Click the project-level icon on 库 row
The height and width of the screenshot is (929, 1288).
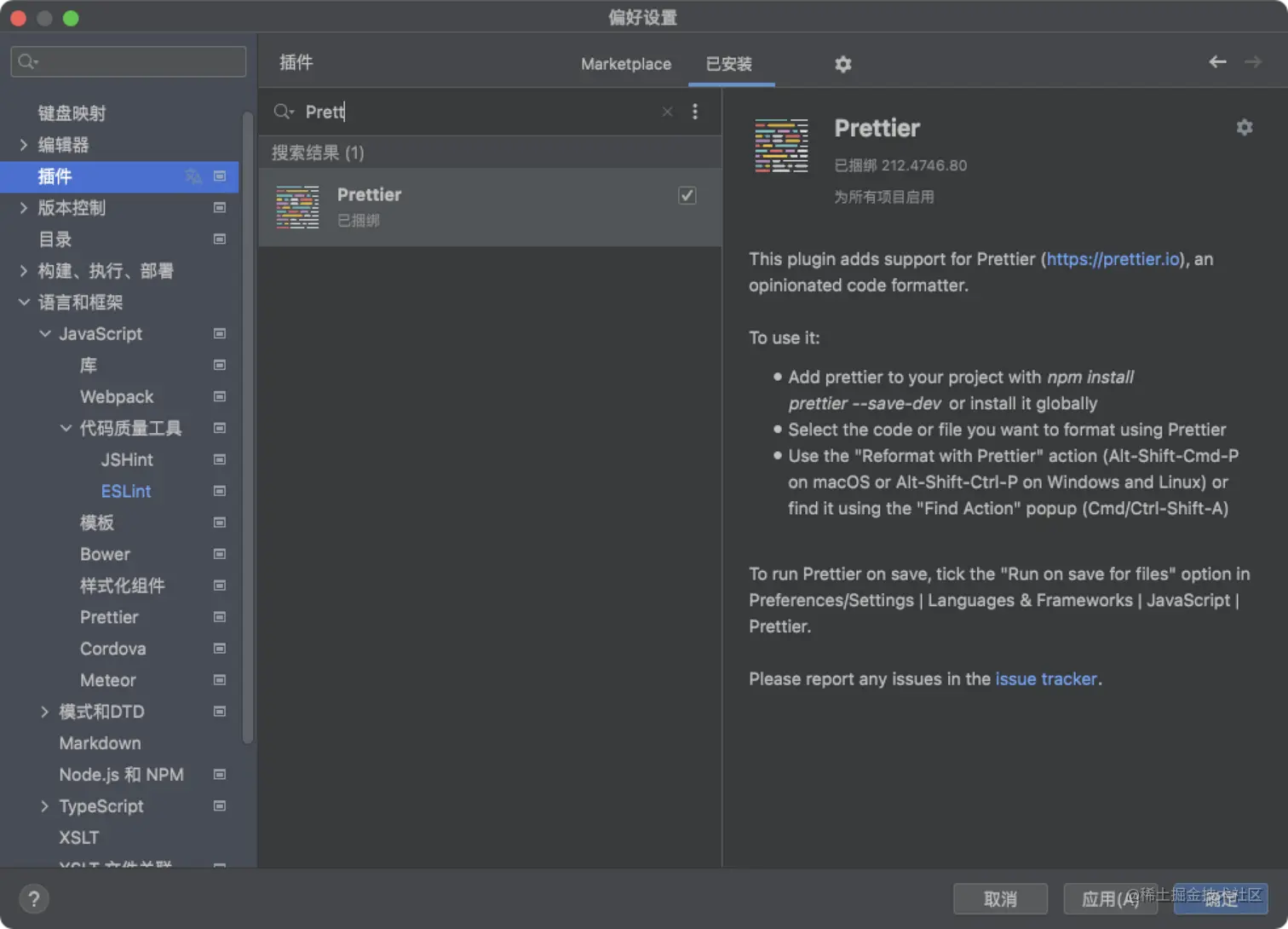coord(220,365)
